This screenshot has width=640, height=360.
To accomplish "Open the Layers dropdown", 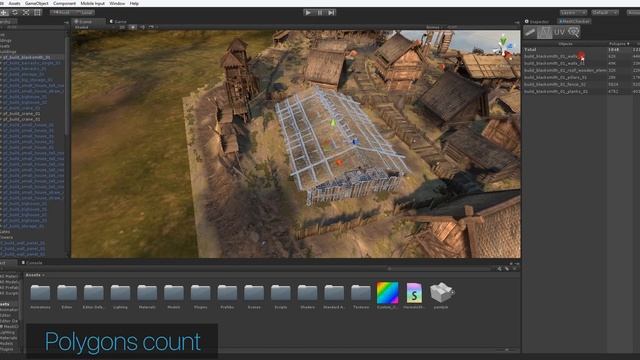I will tap(573, 13).
